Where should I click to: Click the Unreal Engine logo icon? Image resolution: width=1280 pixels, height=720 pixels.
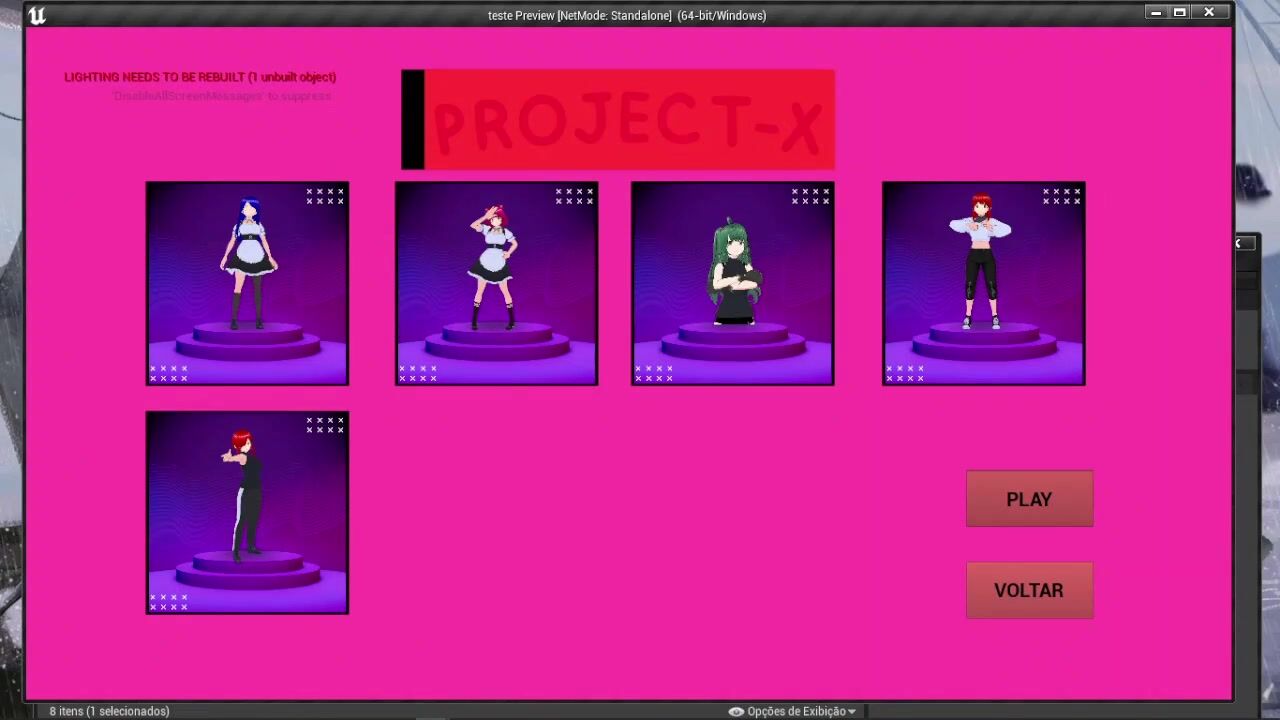[37, 15]
